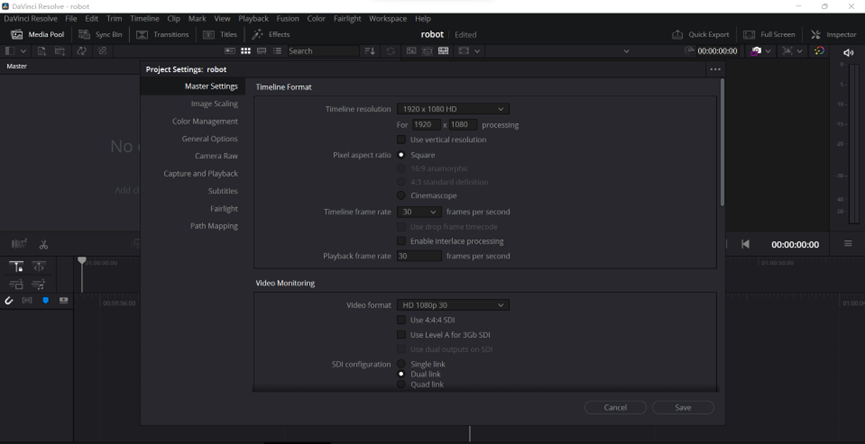Switch media pool to thumbnail view
This screenshot has width=865, height=444.
(245, 51)
